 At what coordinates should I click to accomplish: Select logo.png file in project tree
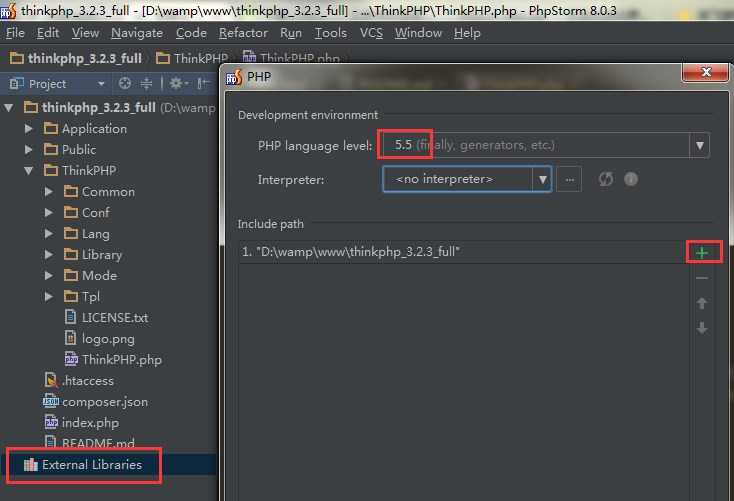coord(99,339)
